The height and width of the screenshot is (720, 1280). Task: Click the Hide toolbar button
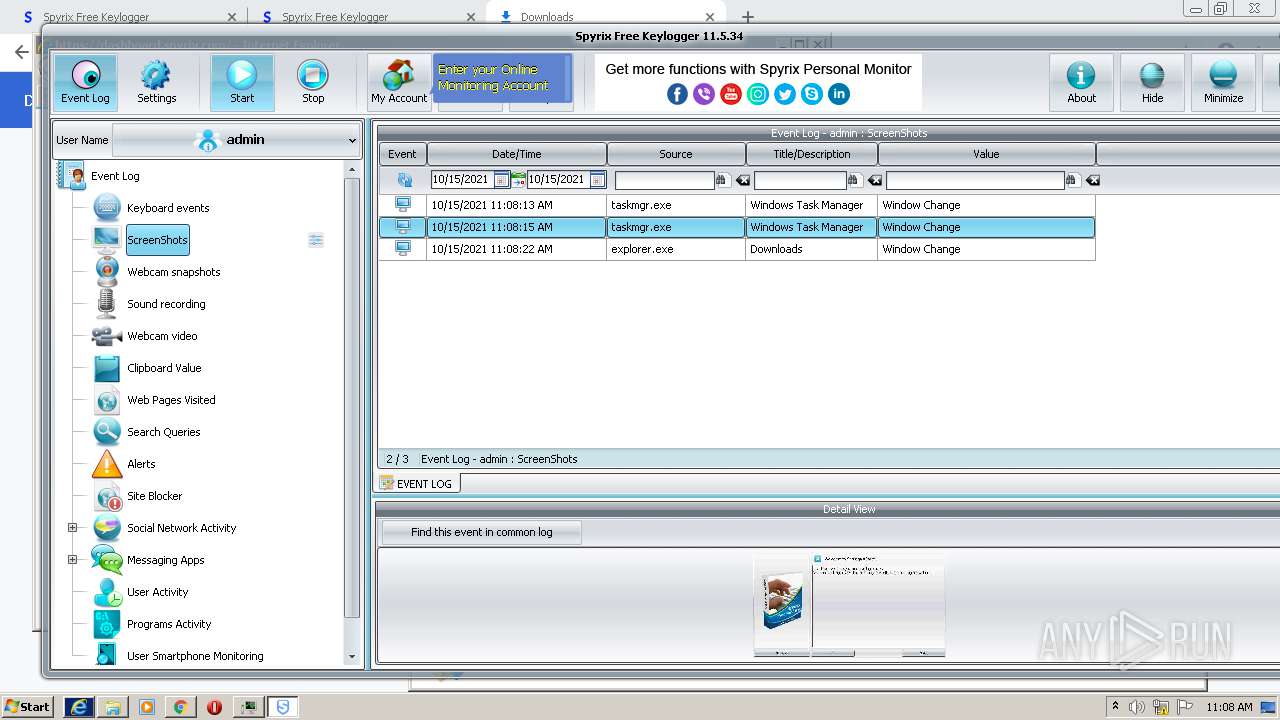[1152, 82]
